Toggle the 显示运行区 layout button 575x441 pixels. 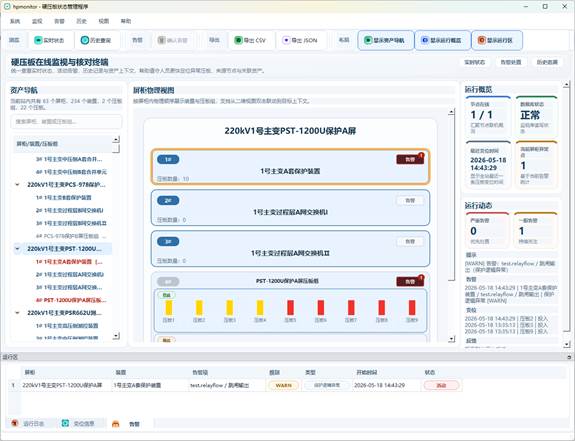(x=497, y=40)
